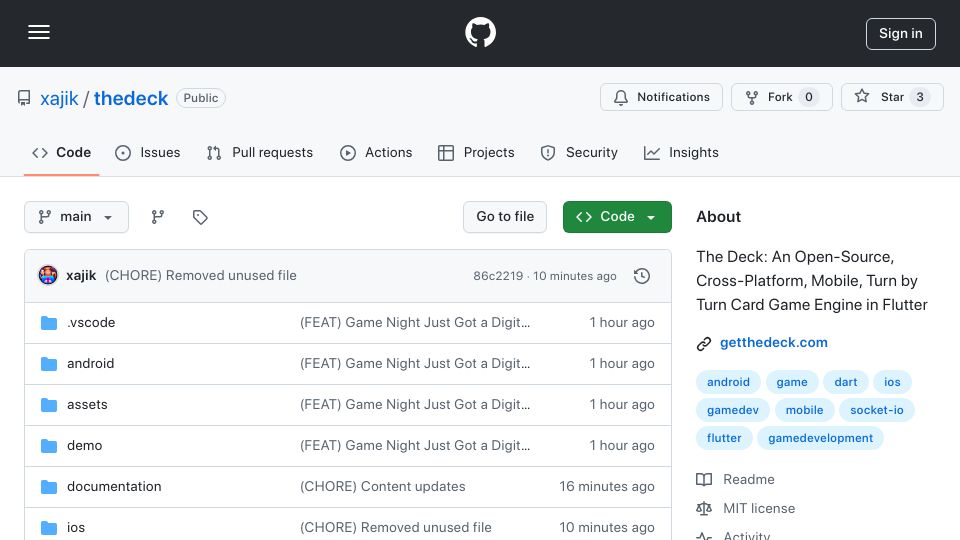
Task: Open xajik avatar in latest commit
Action: (x=48, y=276)
